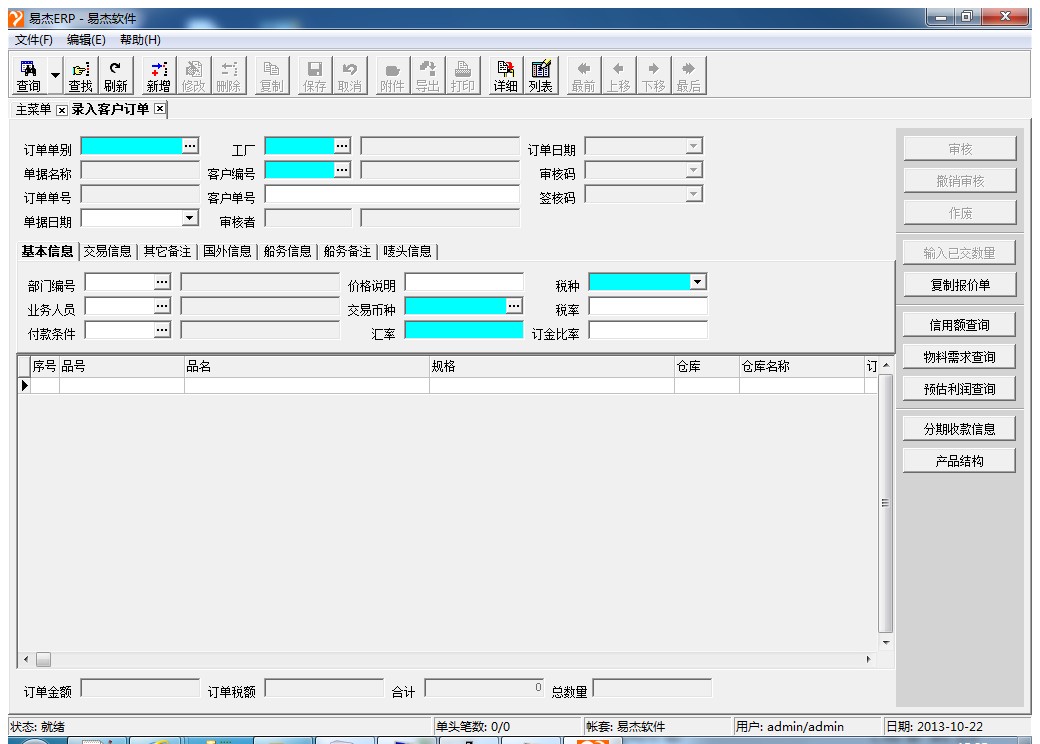Click the 复制报价单 button
Viewport: 1040px width, 744px height.
coord(959,284)
